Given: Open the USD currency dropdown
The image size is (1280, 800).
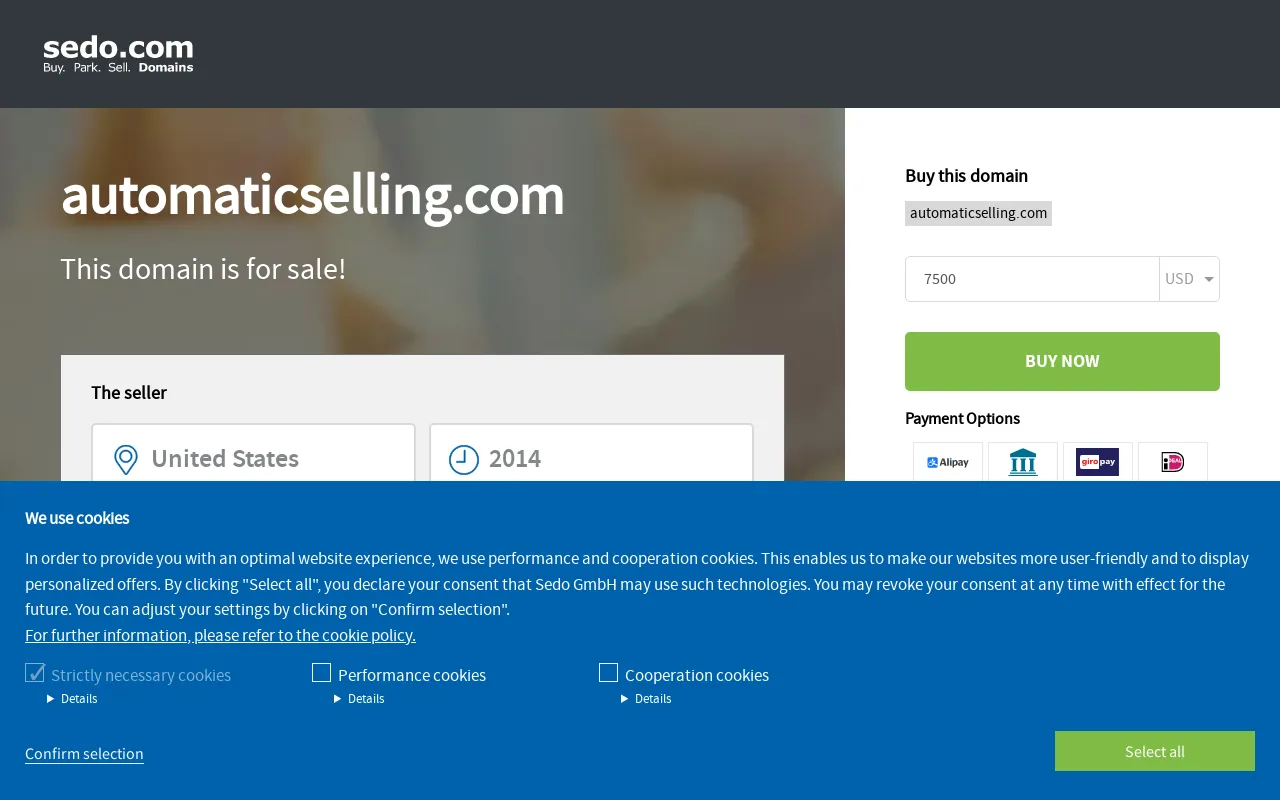Looking at the screenshot, I should click(x=1190, y=279).
